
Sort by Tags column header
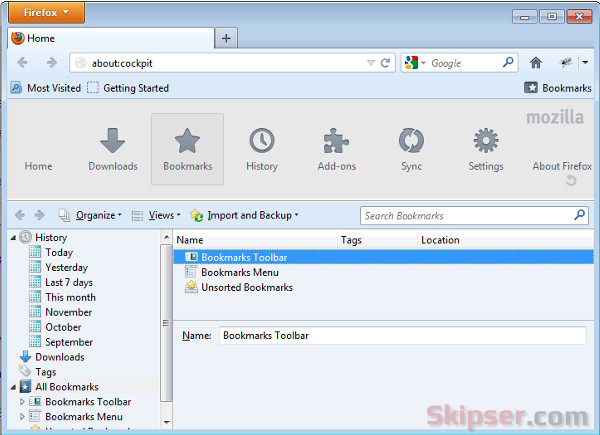coord(378,240)
